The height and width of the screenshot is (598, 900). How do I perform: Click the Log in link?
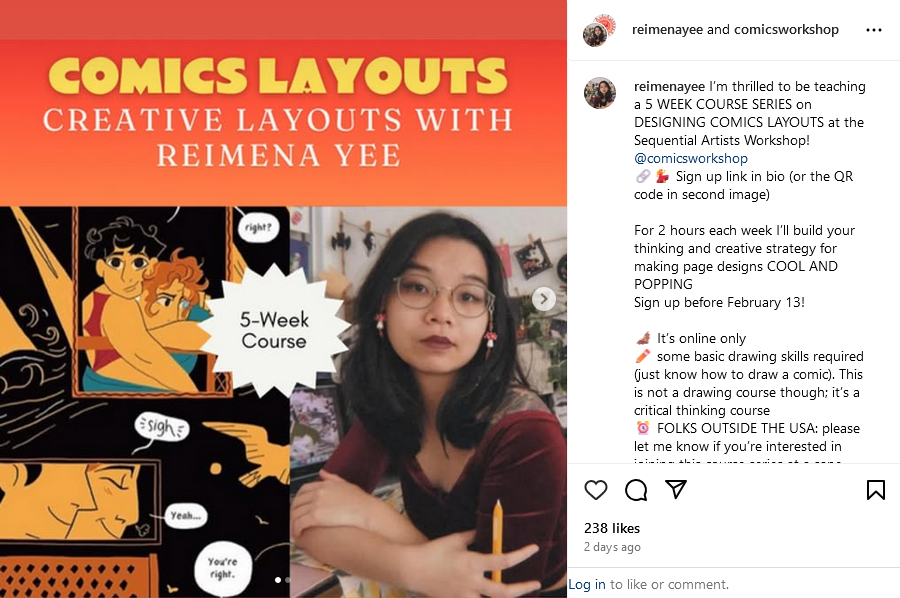587,584
